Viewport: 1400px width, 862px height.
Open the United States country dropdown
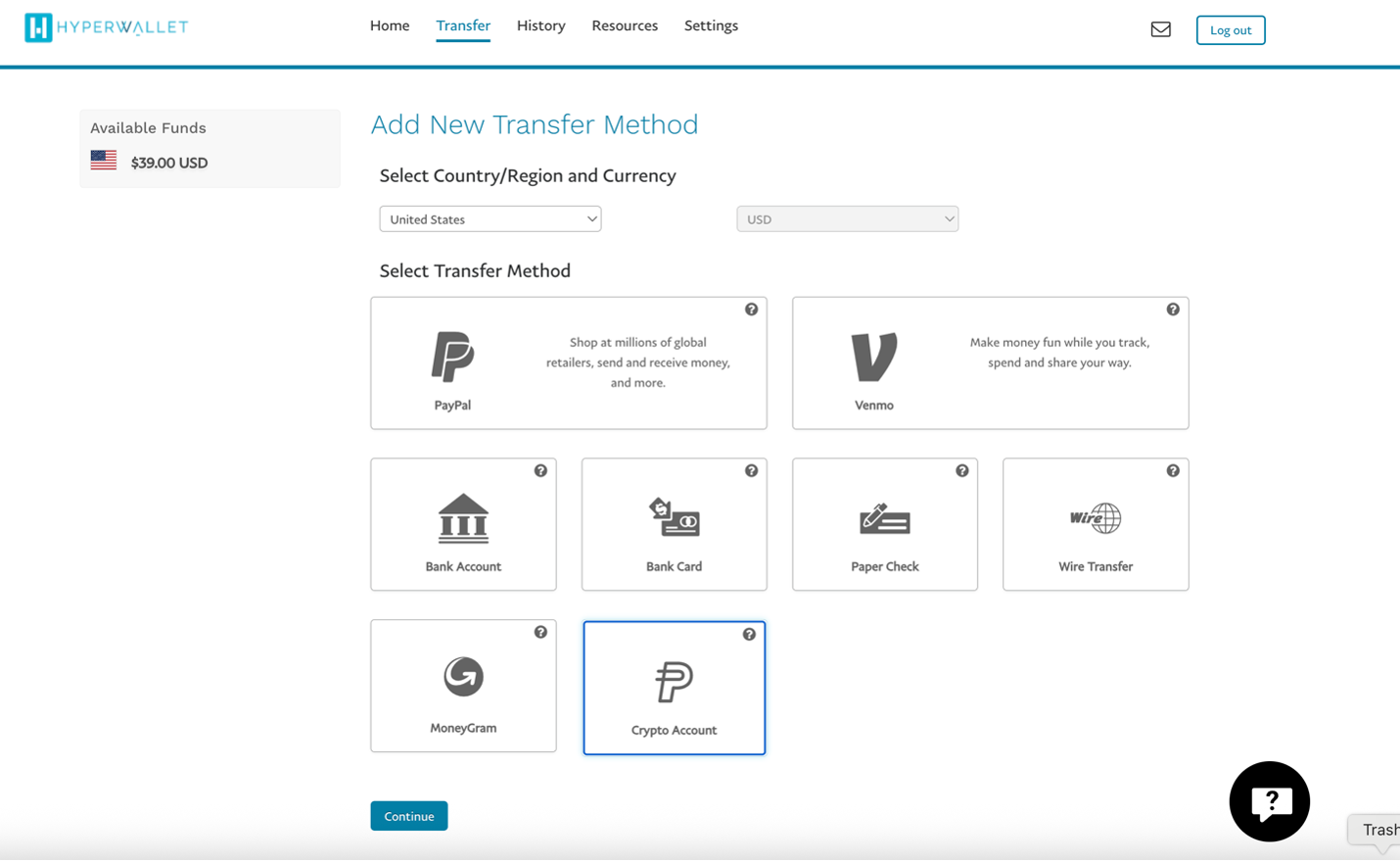490,218
